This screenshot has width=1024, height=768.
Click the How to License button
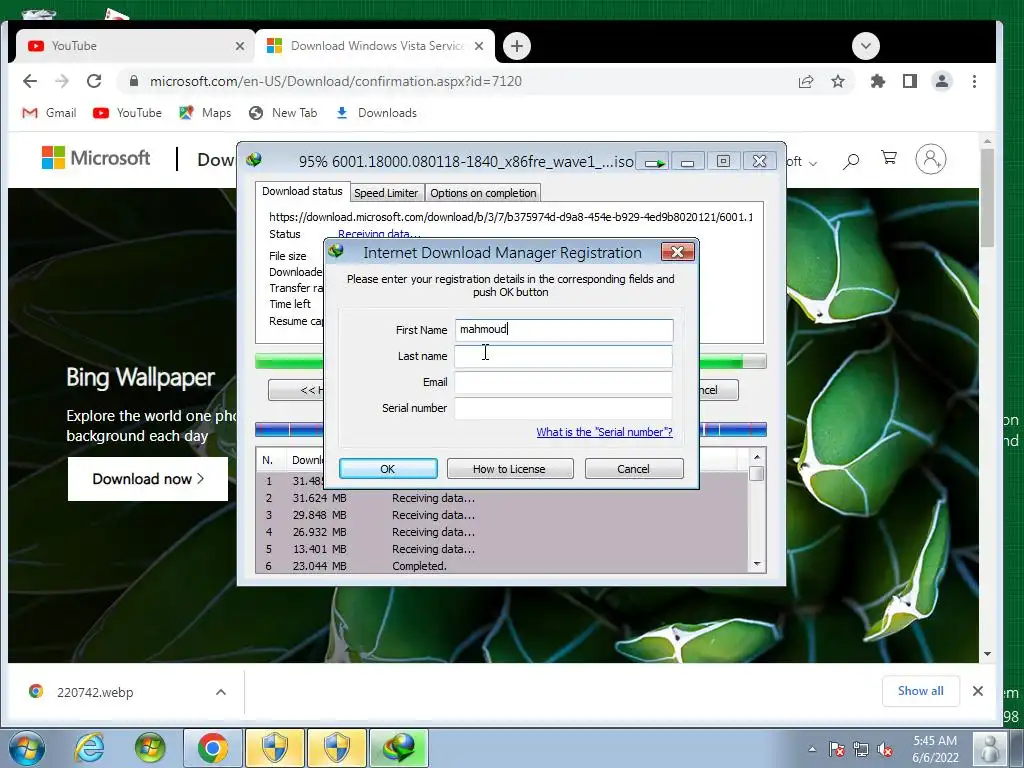tap(509, 468)
